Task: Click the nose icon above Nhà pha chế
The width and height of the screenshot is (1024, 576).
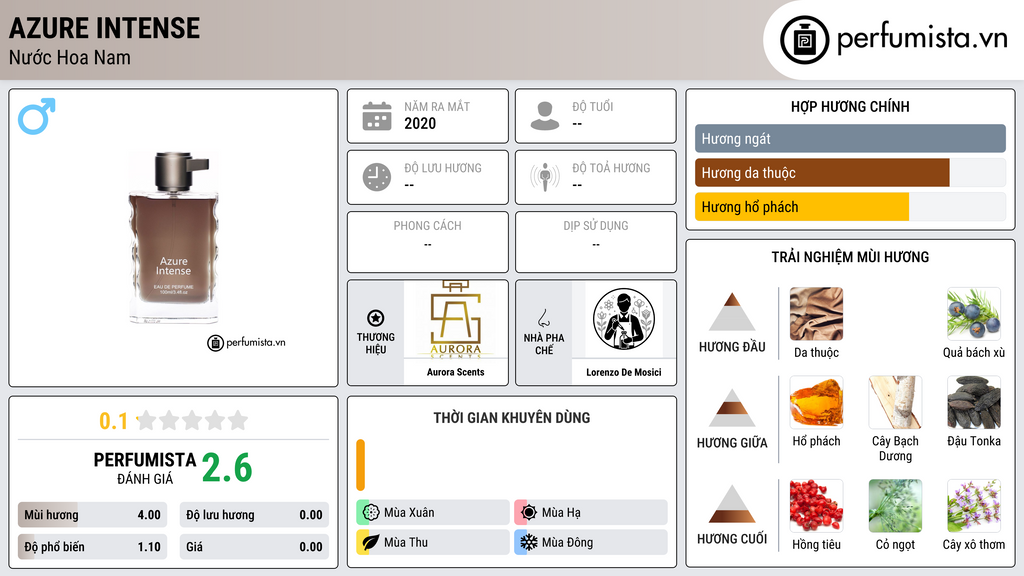Action: [x=543, y=318]
